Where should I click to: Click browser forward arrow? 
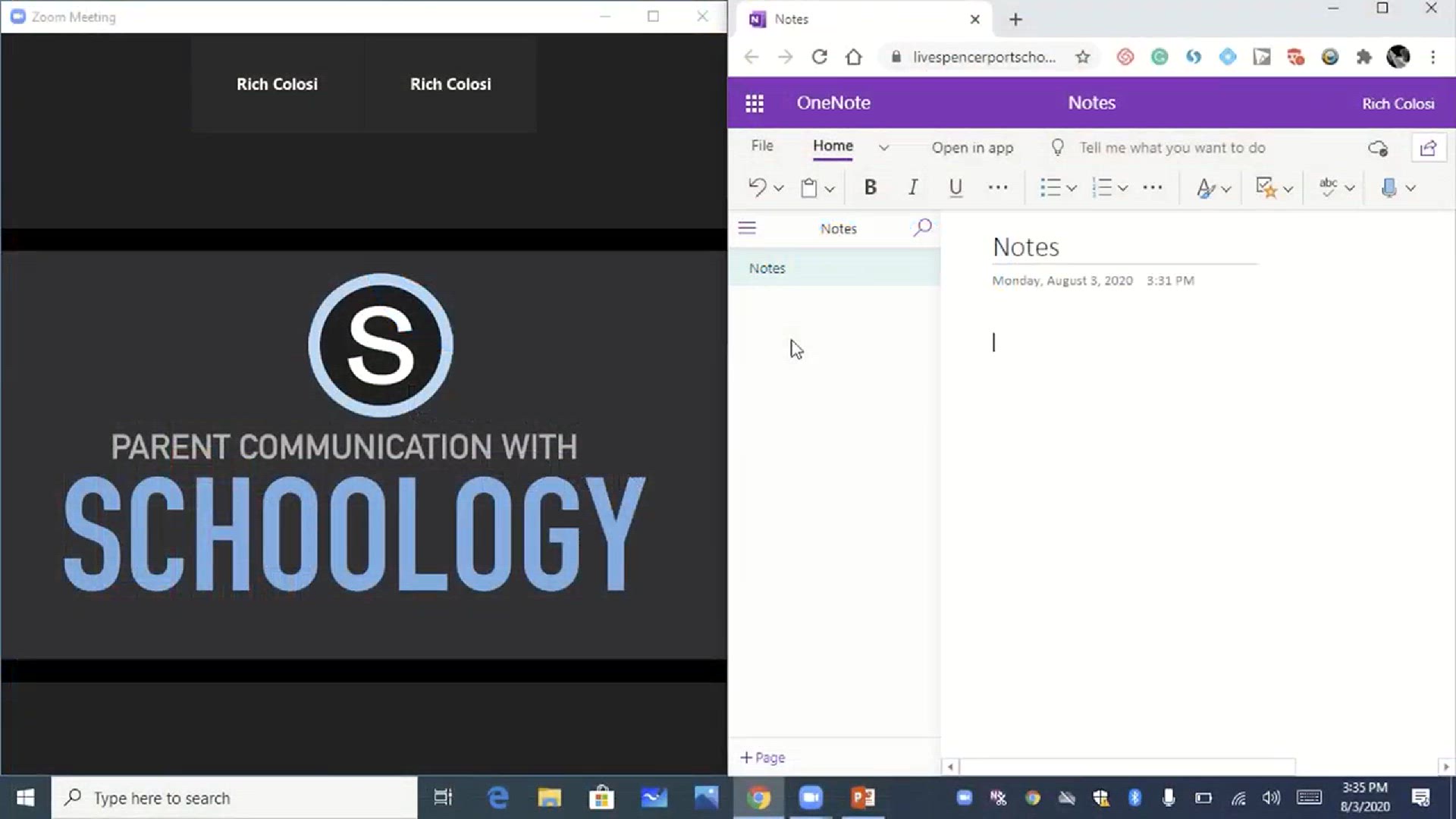pyautogui.click(x=785, y=57)
